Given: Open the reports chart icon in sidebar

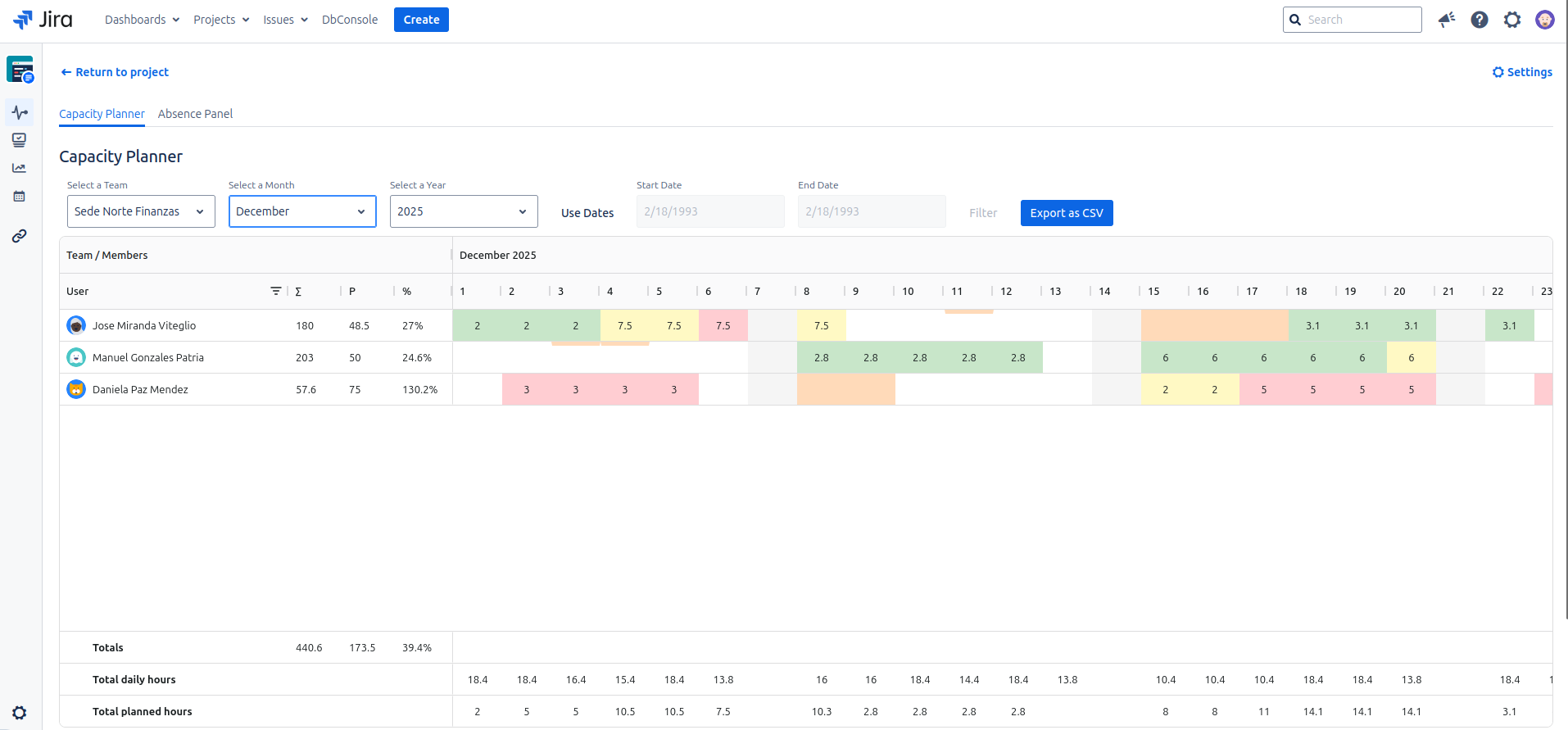Looking at the screenshot, I should [x=20, y=168].
